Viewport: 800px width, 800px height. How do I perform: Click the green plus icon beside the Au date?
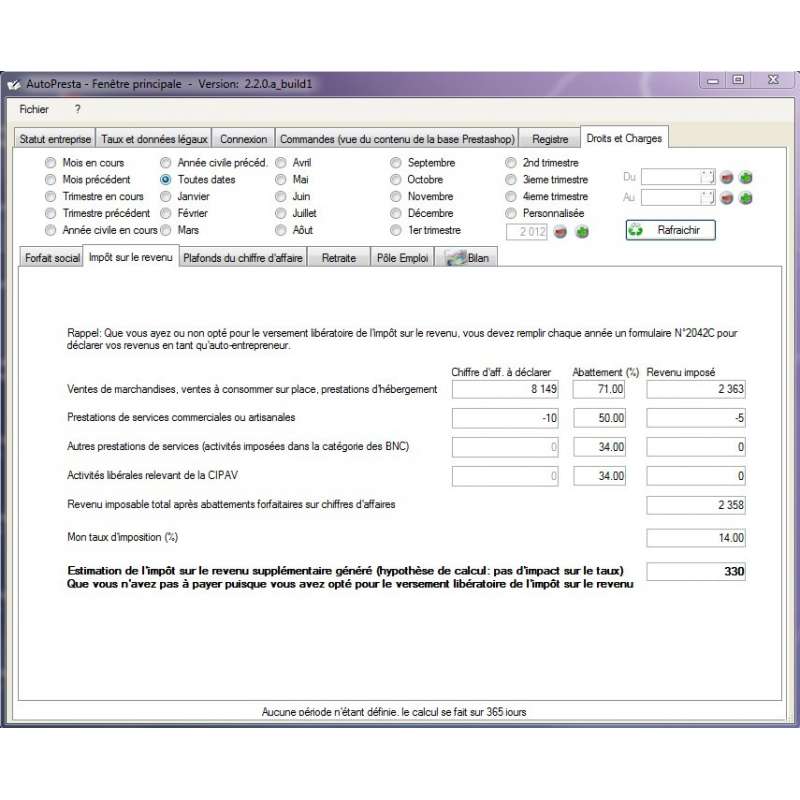point(746,198)
